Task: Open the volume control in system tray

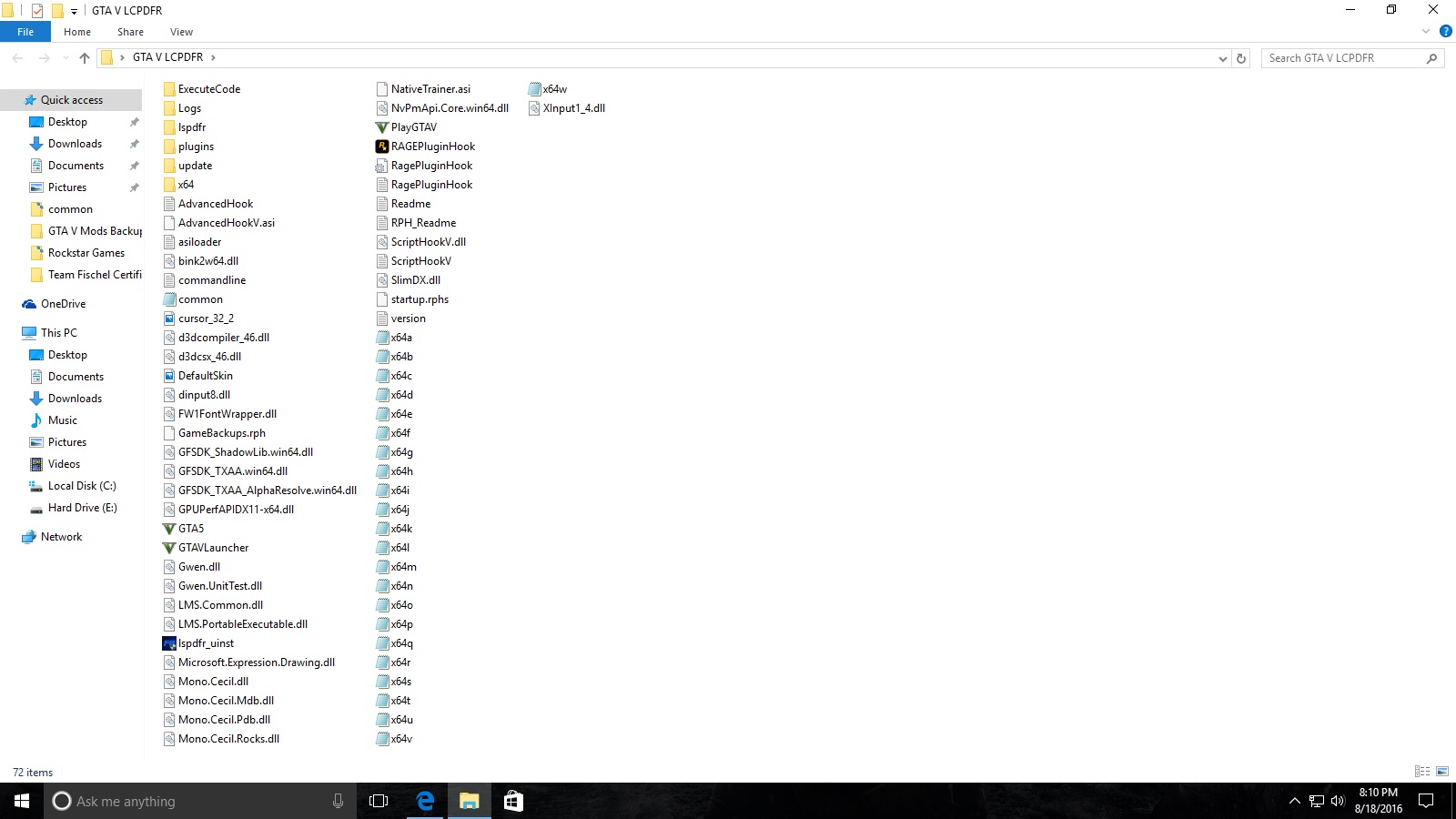Action: click(1338, 801)
